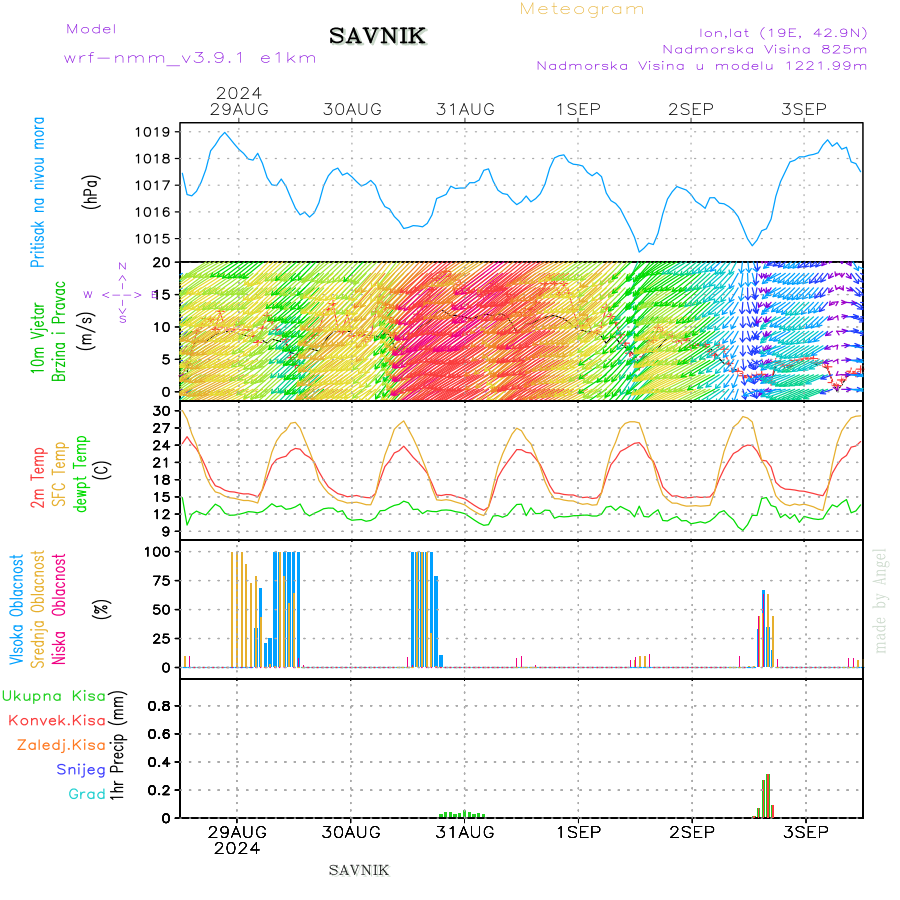Click the 0.2 tick on precipitation axis
900x900 pixels.
pyautogui.click(x=157, y=790)
